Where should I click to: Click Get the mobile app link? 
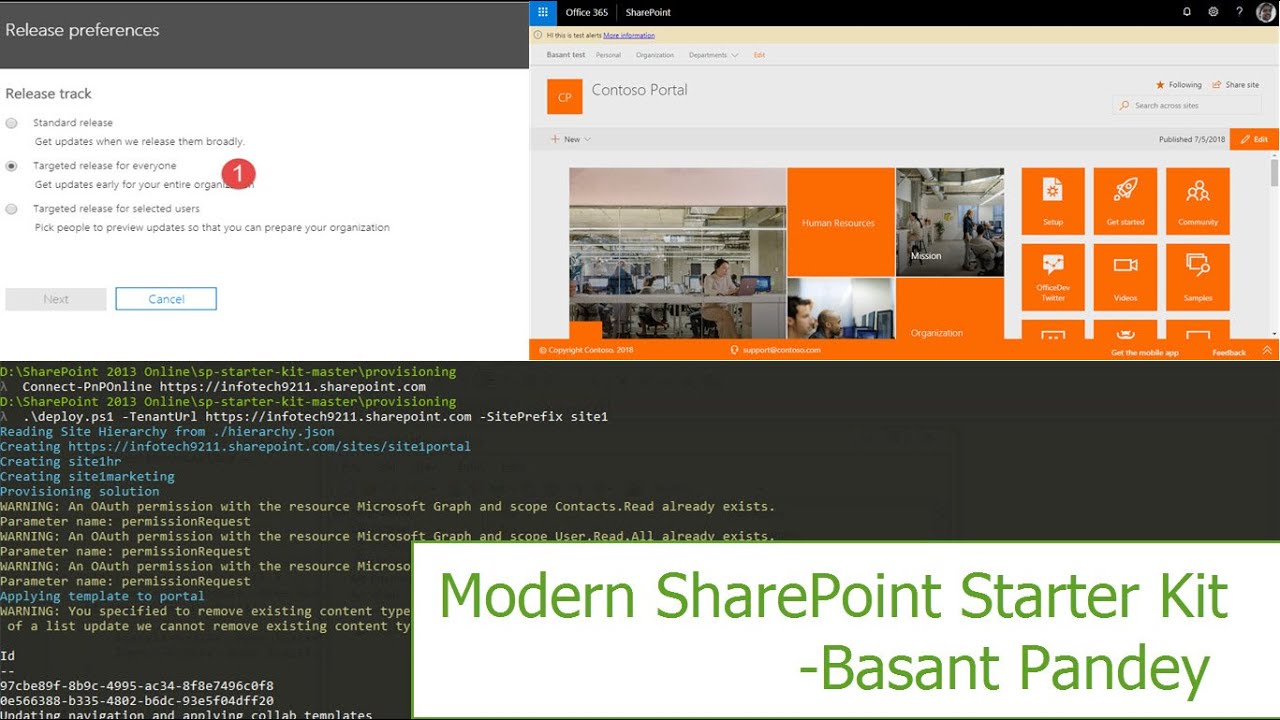pyautogui.click(x=1145, y=353)
